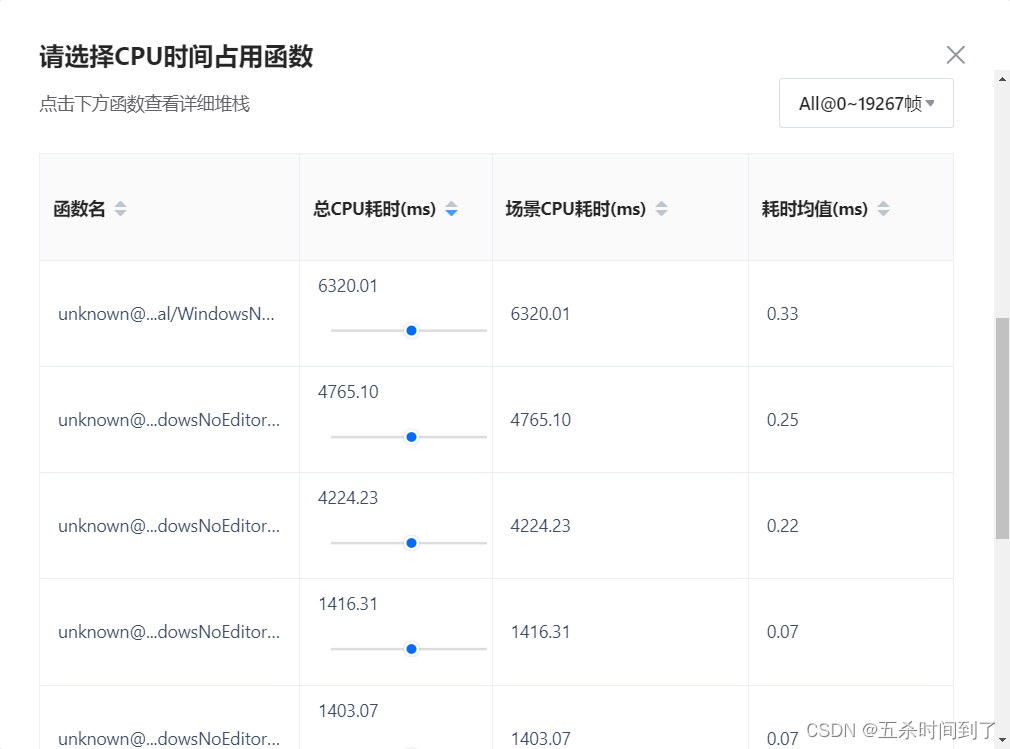Click the slider handle in the 4765.10 row
This screenshot has width=1010, height=749.
click(x=410, y=436)
